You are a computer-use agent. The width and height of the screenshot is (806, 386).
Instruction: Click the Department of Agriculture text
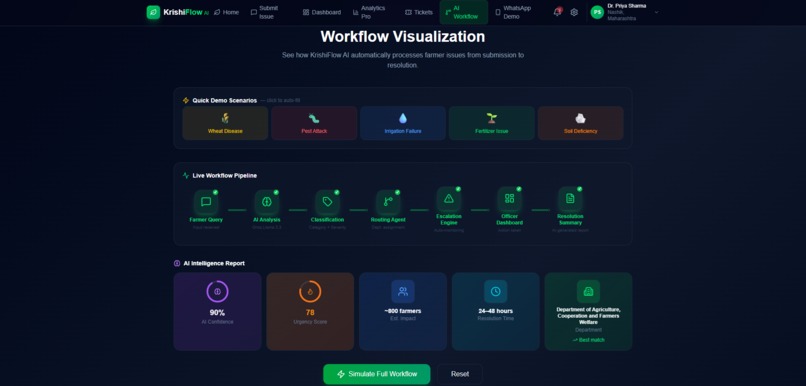tap(588, 316)
